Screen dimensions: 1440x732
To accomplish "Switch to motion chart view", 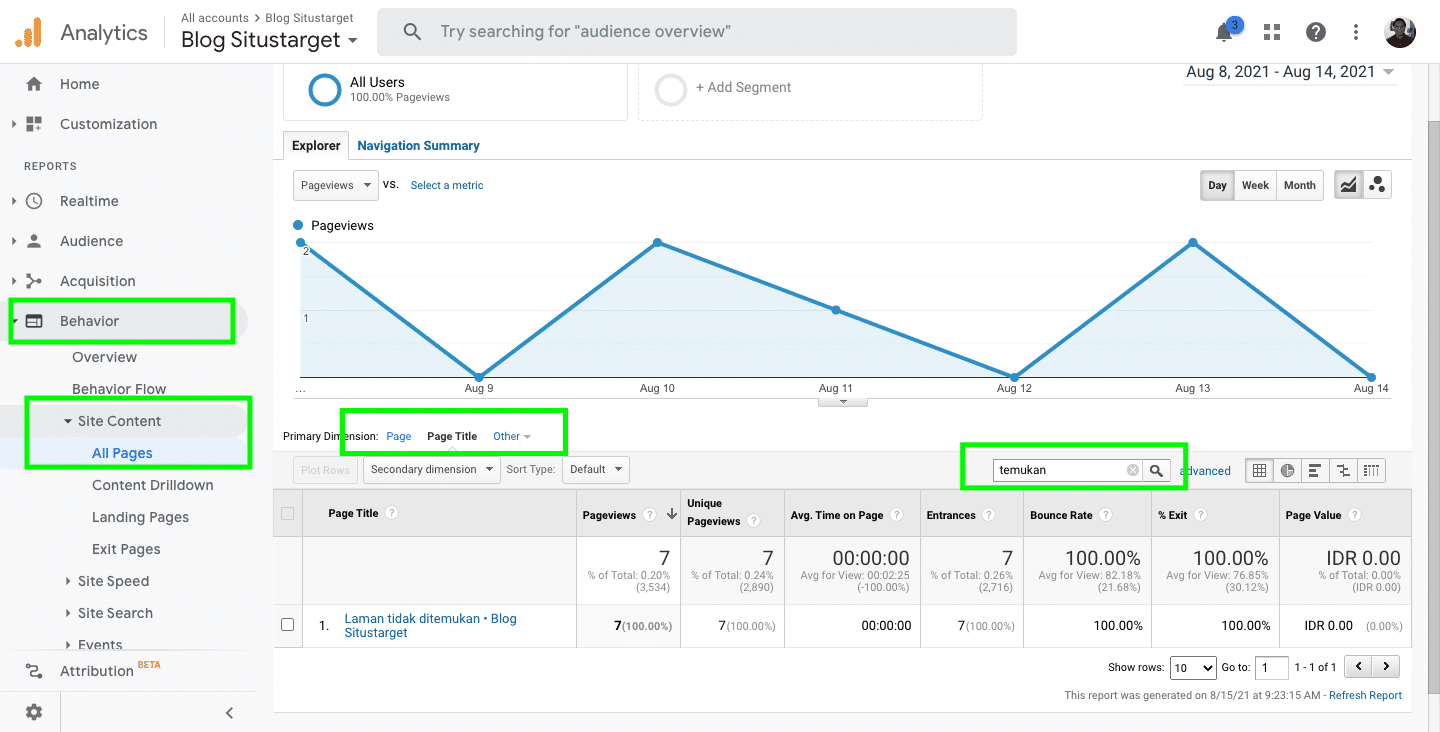I will point(1377,185).
